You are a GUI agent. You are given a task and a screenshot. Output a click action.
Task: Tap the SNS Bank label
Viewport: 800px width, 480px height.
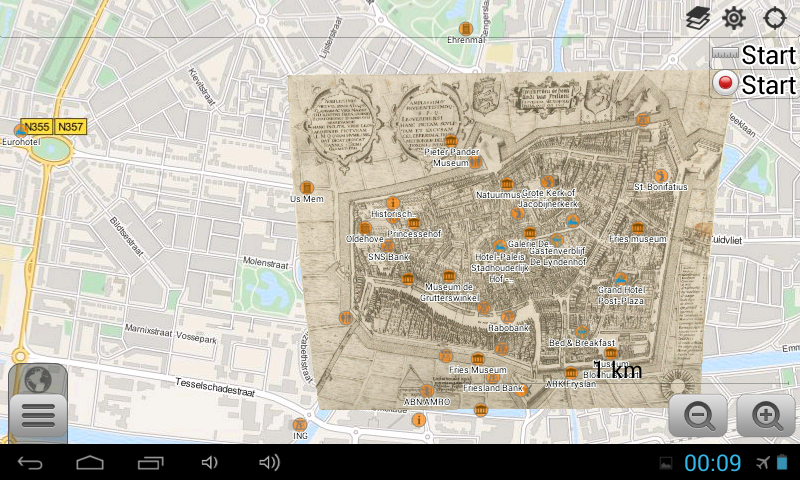pyautogui.click(x=389, y=257)
